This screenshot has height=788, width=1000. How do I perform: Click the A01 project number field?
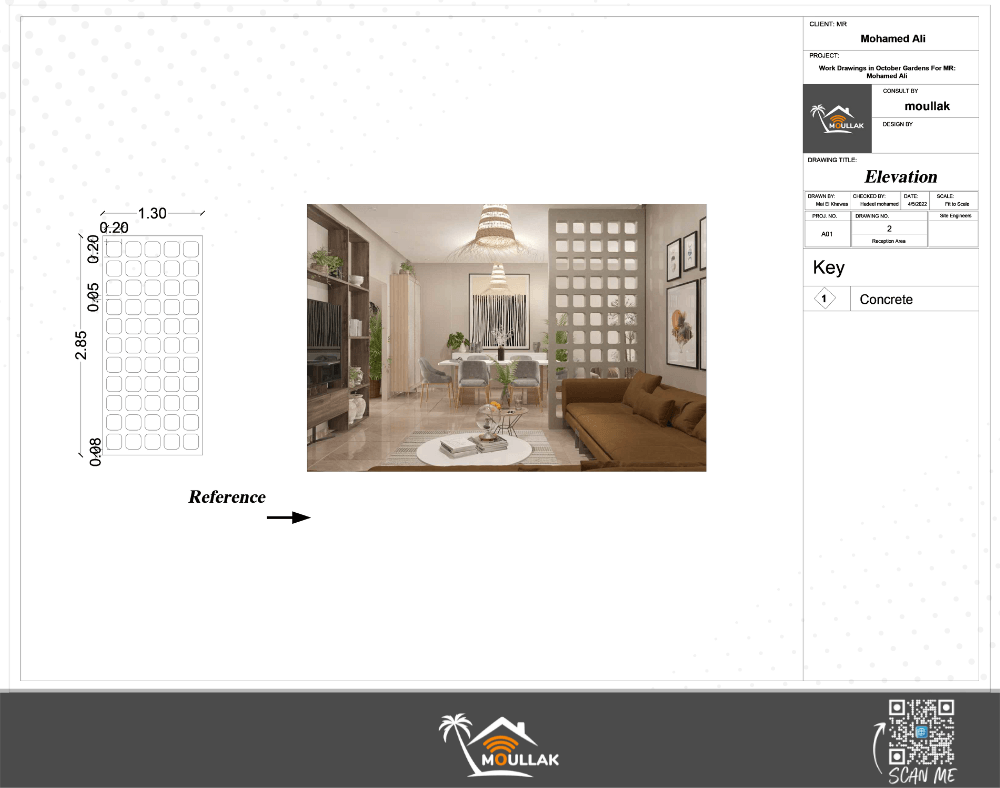coord(827,234)
